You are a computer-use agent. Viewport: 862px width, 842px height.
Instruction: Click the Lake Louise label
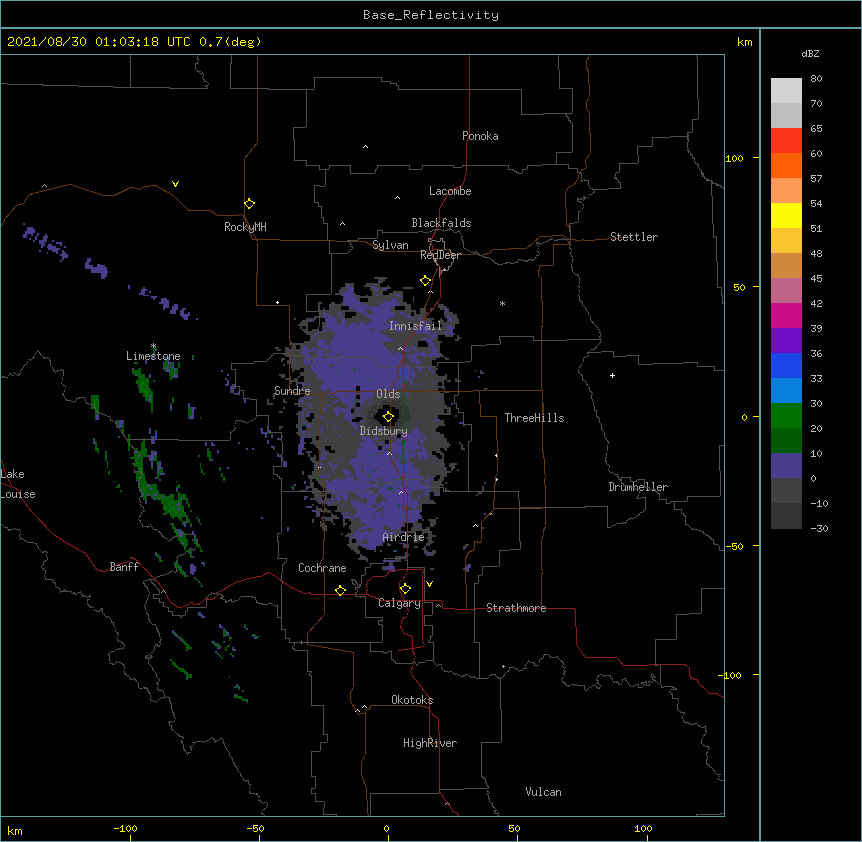[18, 484]
